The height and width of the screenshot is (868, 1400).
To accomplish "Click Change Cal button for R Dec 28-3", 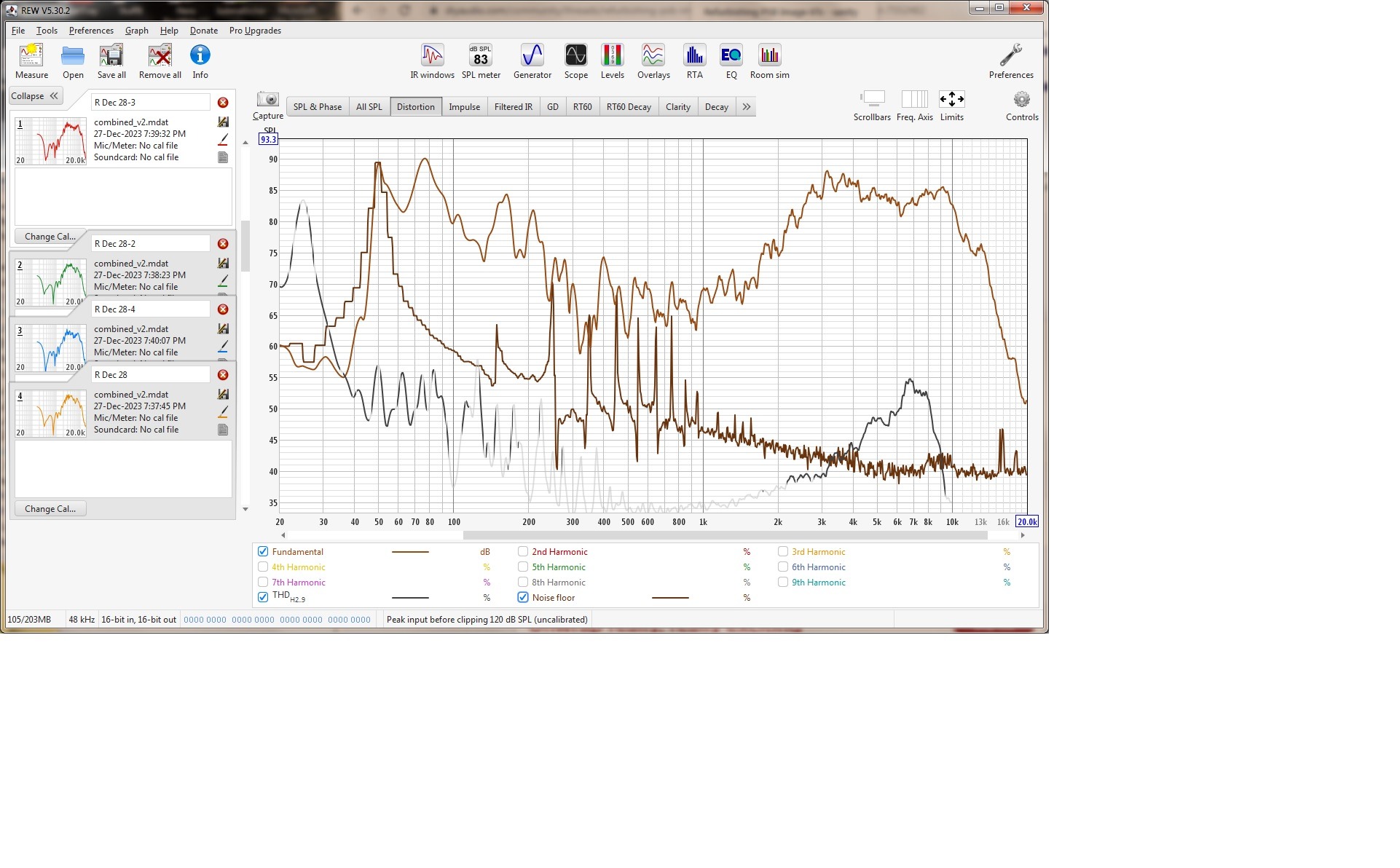I will click(50, 237).
